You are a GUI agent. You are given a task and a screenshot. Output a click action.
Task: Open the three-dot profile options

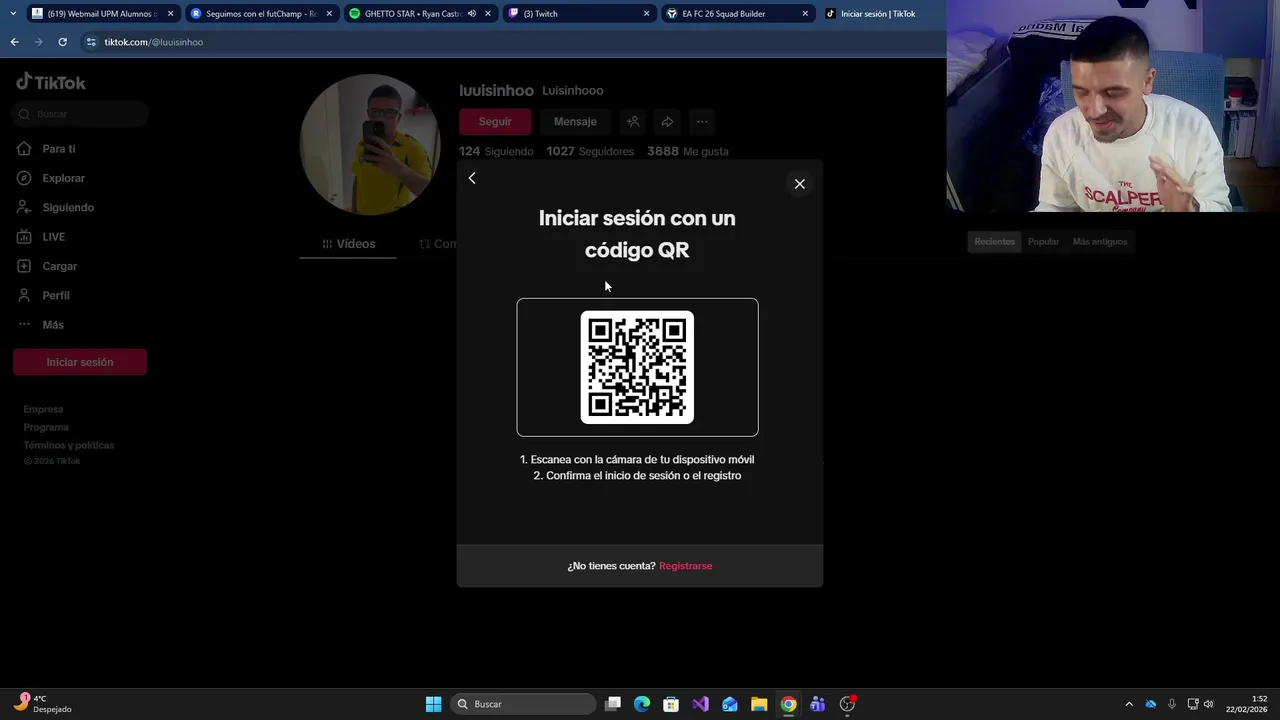(702, 121)
